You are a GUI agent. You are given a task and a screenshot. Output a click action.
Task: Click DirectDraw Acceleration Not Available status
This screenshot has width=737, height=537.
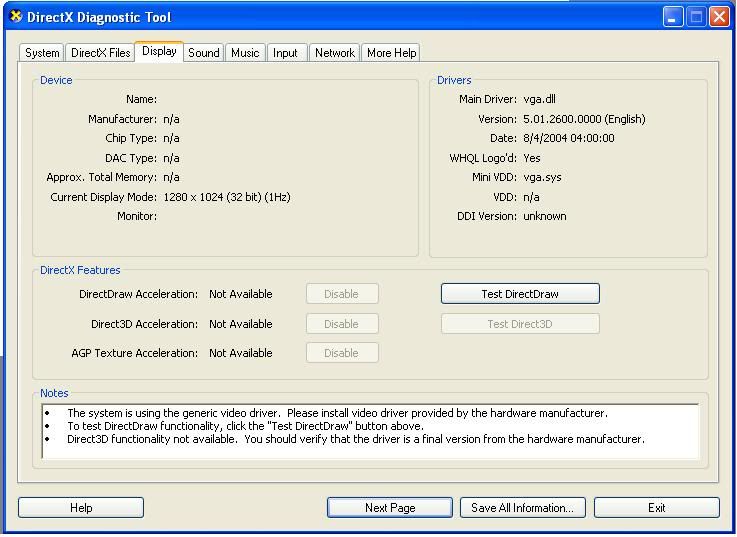click(241, 294)
